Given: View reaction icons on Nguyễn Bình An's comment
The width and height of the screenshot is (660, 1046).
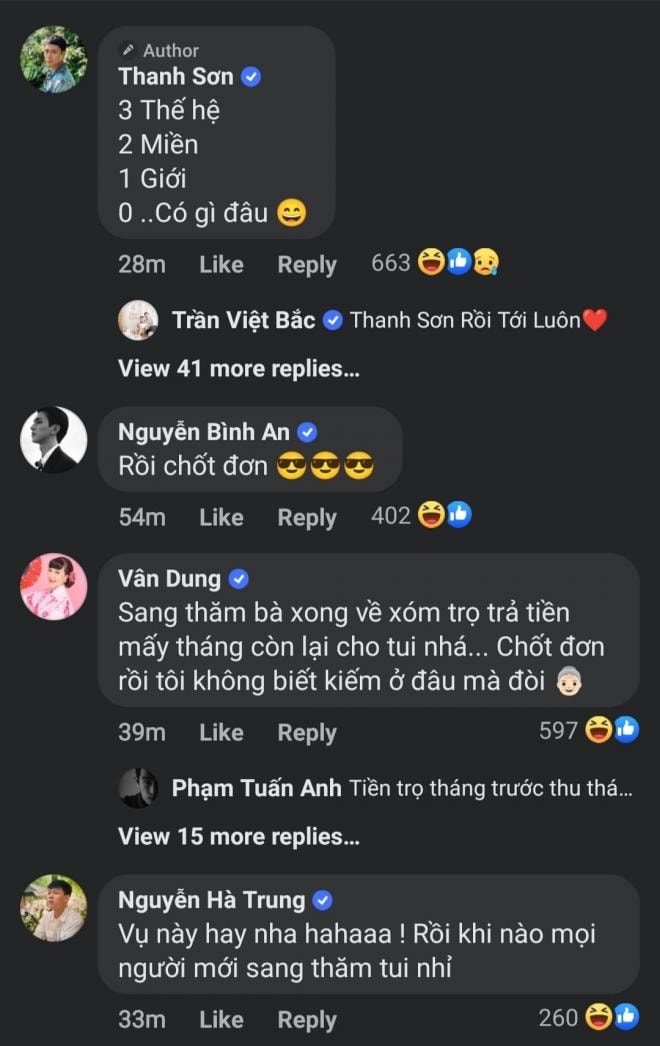Looking at the screenshot, I should [443, 516].
